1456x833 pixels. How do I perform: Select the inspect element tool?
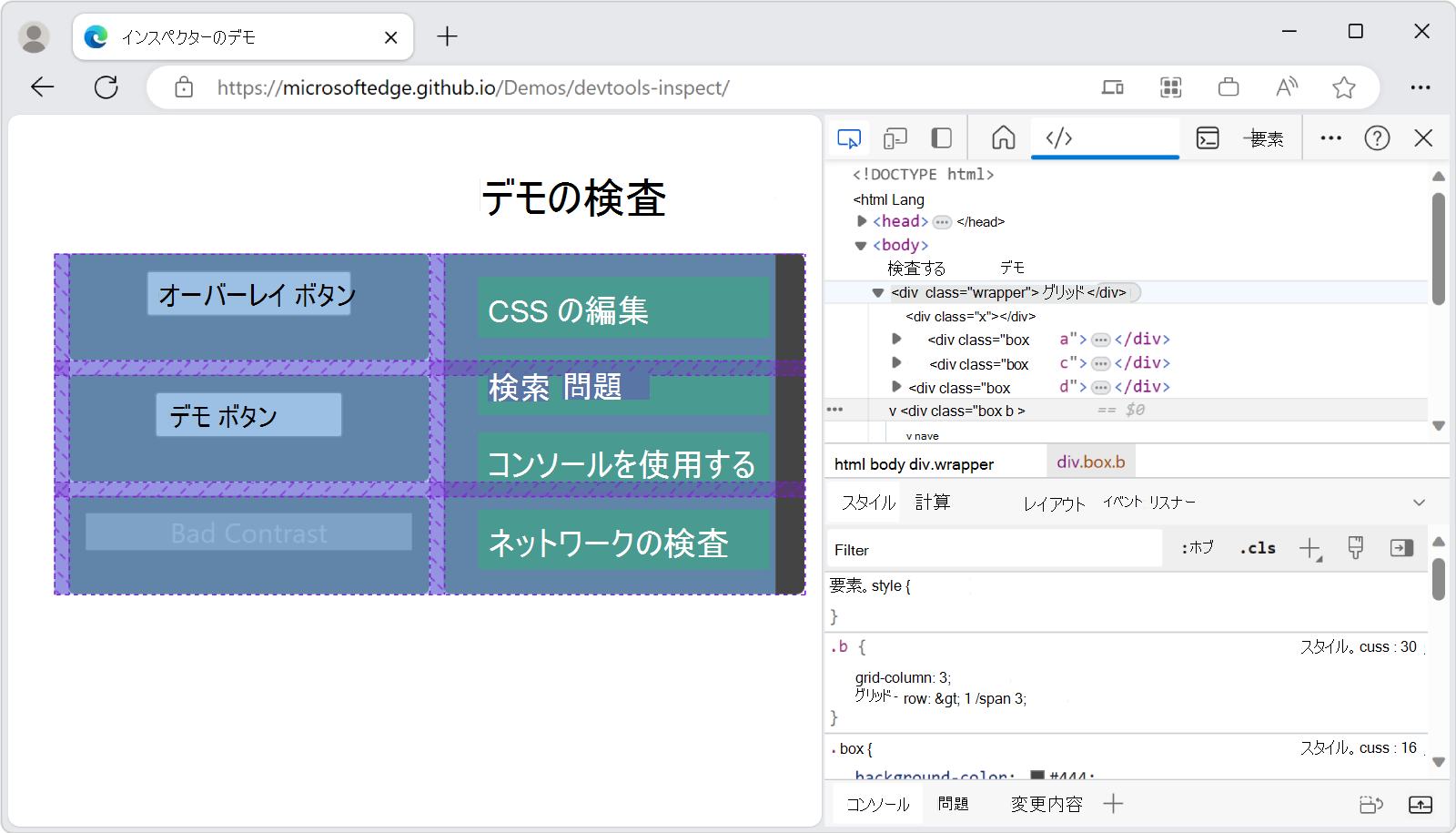(x=847, y=137)
